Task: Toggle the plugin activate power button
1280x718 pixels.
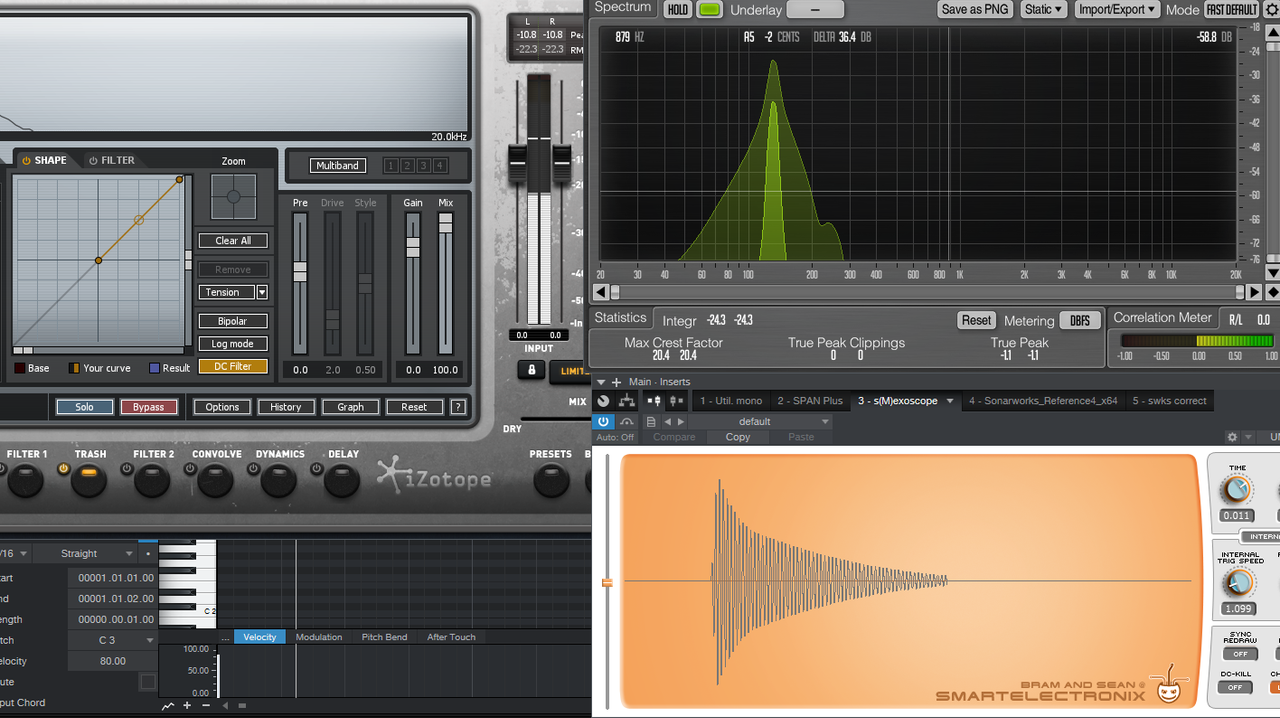Action: click(x=604, y=422)
